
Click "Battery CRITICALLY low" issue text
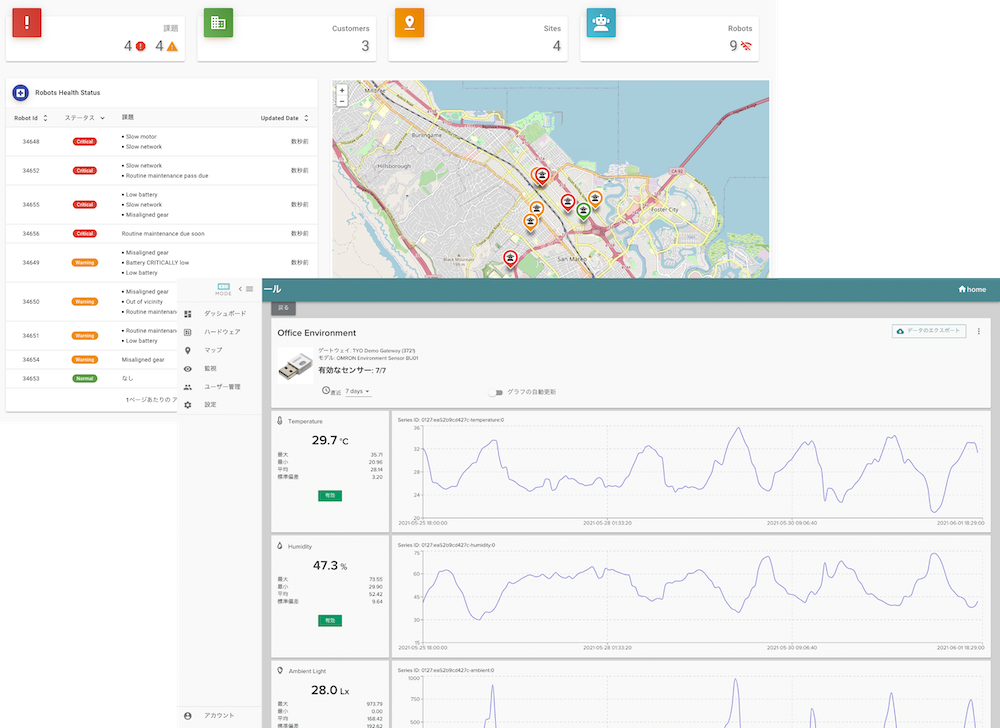tap(157, 263)
